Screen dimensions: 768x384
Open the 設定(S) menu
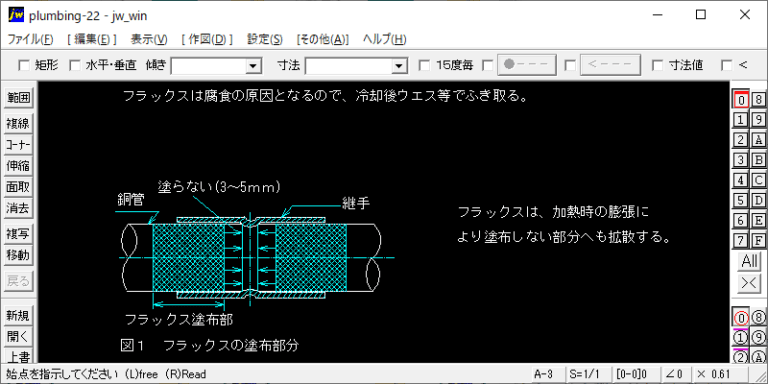[x=265, y=40]
